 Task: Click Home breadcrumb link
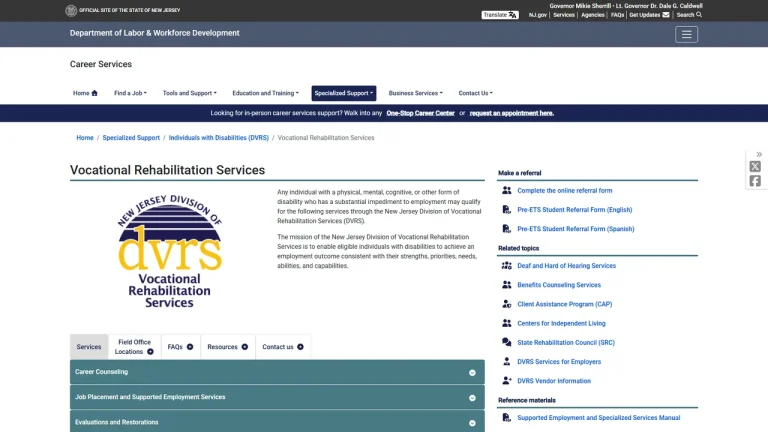[85, 138]
